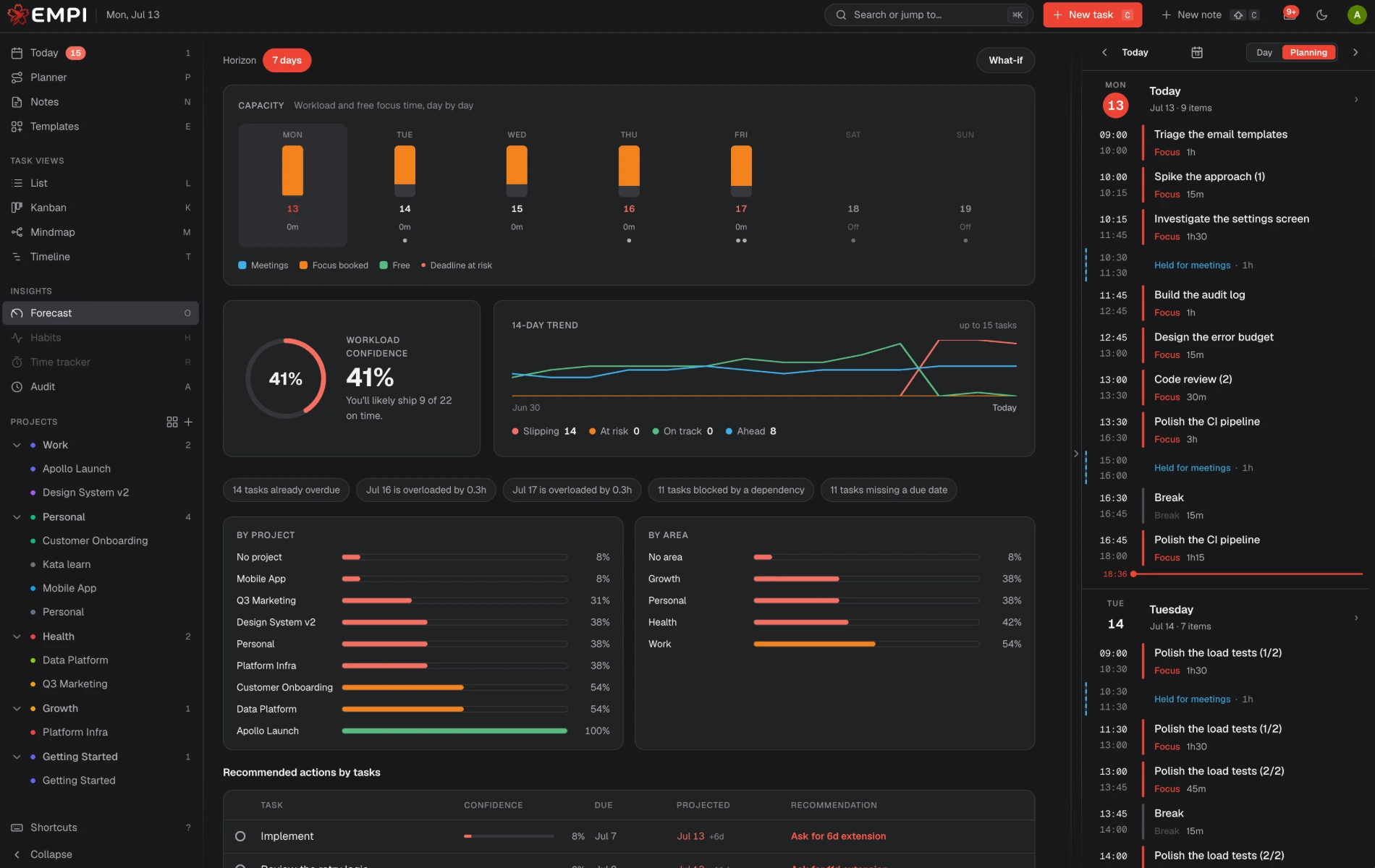
Task: Collapse the Health project group
Action: coord(17,637)
